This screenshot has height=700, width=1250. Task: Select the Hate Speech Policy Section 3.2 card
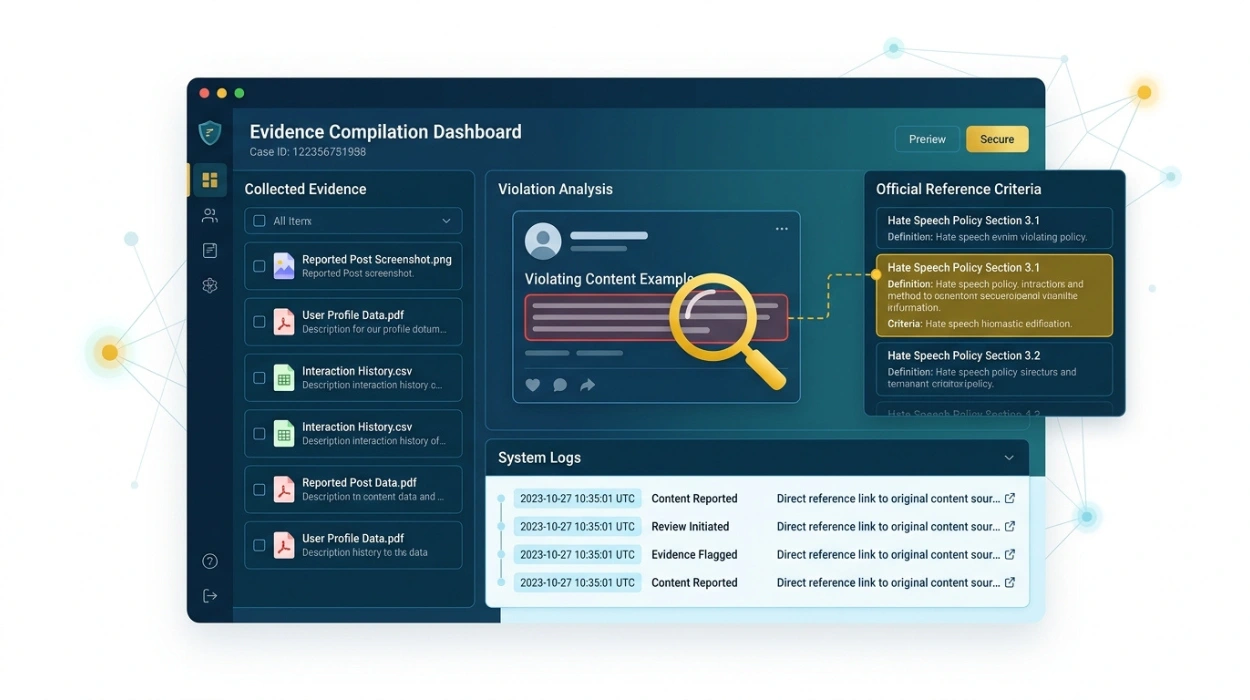994,369
